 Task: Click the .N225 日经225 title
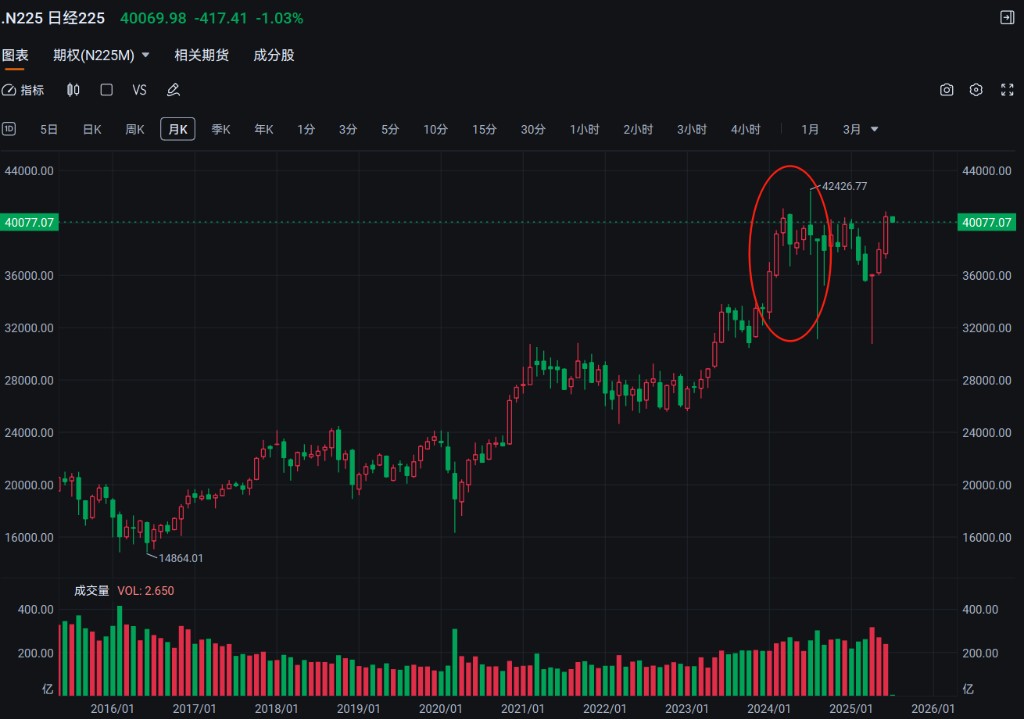pos(53,18)
